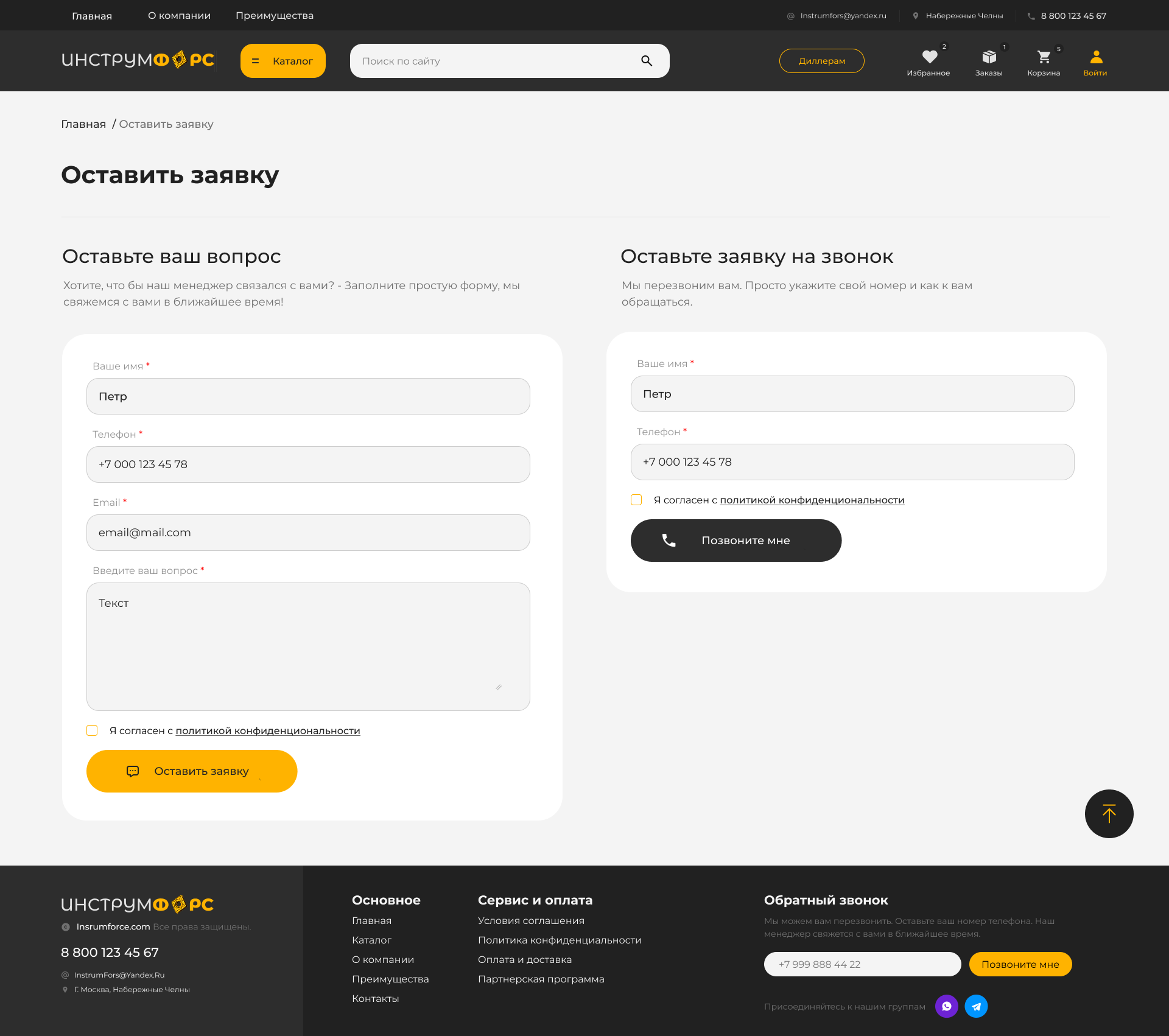Click the Email input field
This screenshot has width=1169, height=1036.
point(308,533)
